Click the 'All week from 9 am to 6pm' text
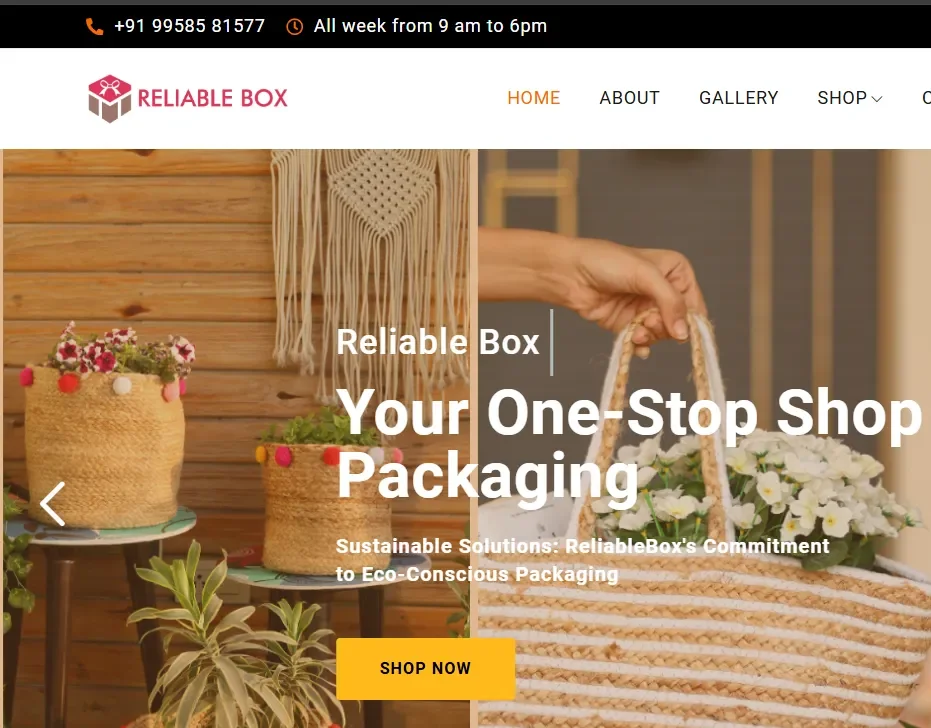Viewport: 931px width, 728px height. tap(430, 26)
